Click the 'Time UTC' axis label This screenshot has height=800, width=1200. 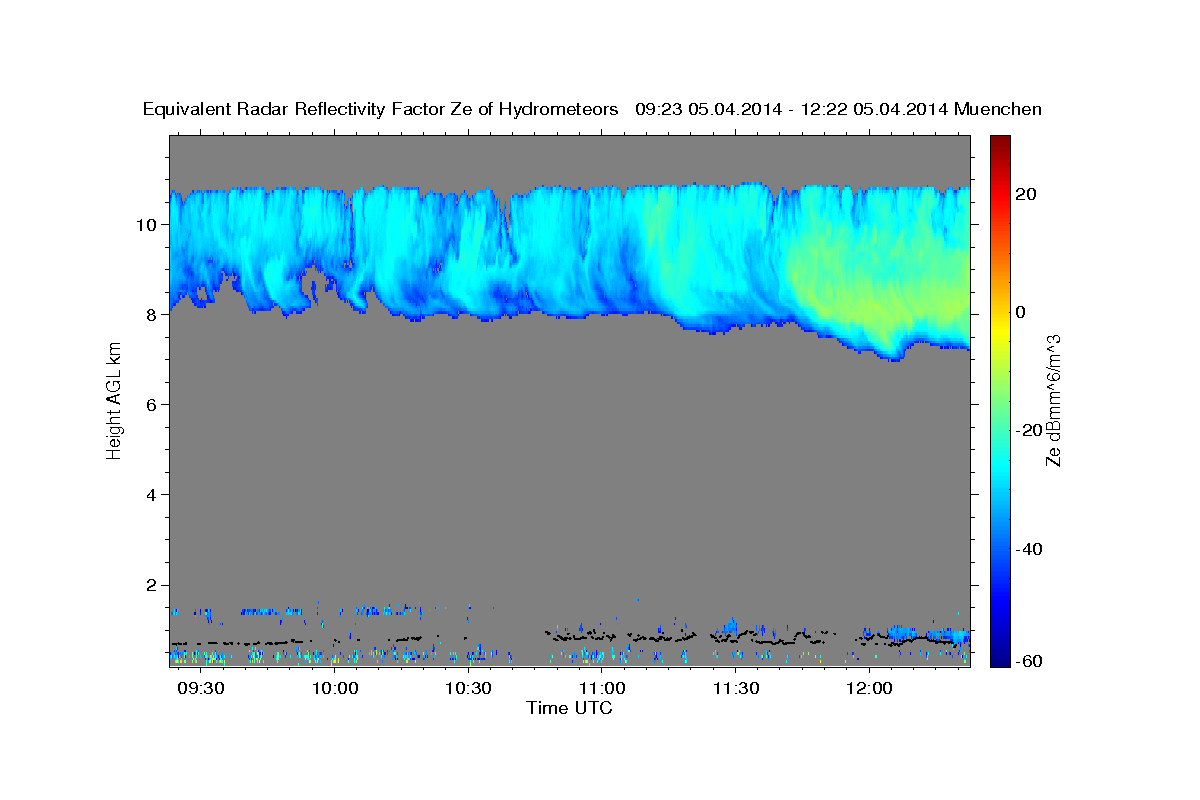(569, 708)
